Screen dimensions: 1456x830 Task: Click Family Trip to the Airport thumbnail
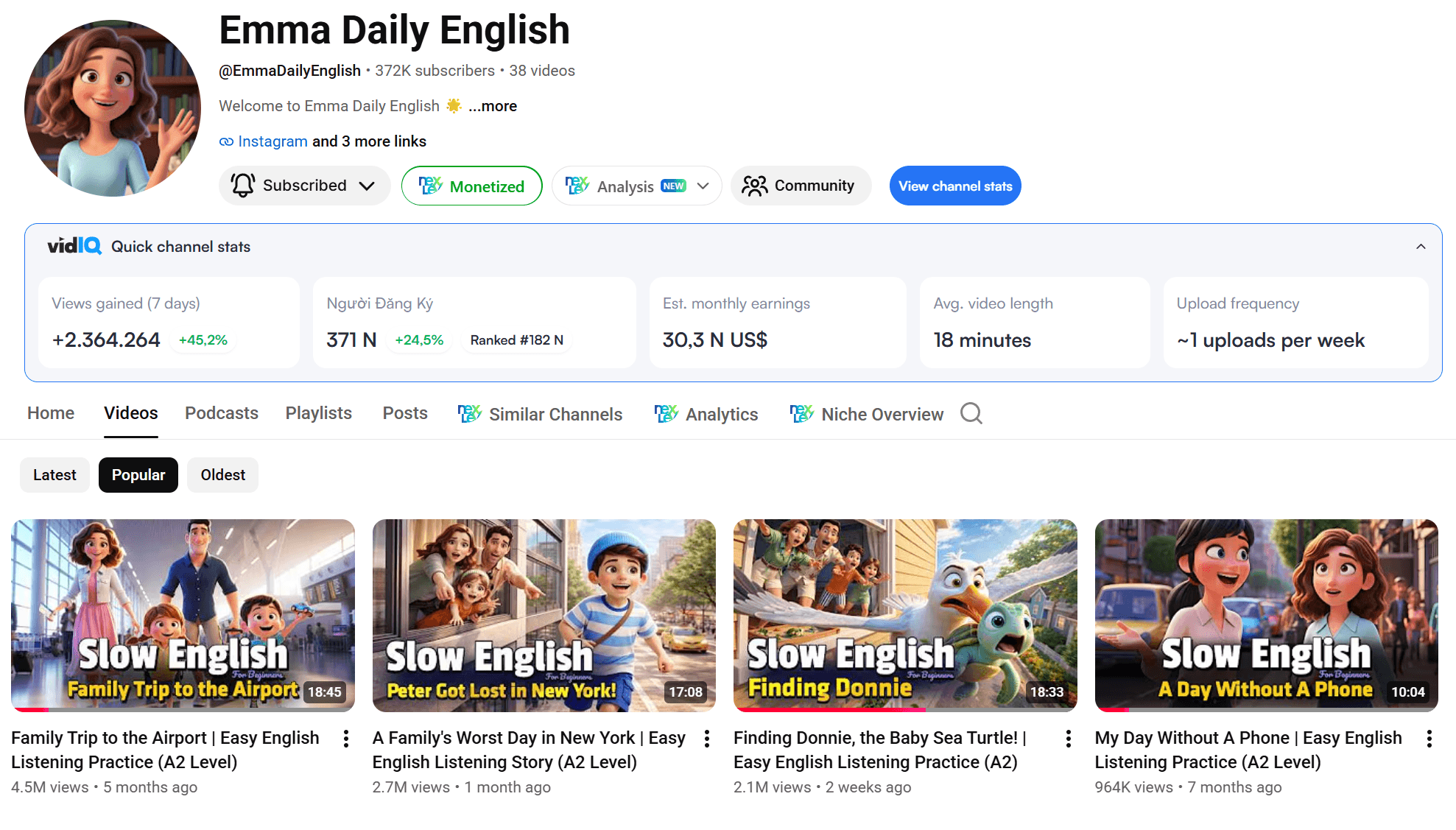(183, 615)
